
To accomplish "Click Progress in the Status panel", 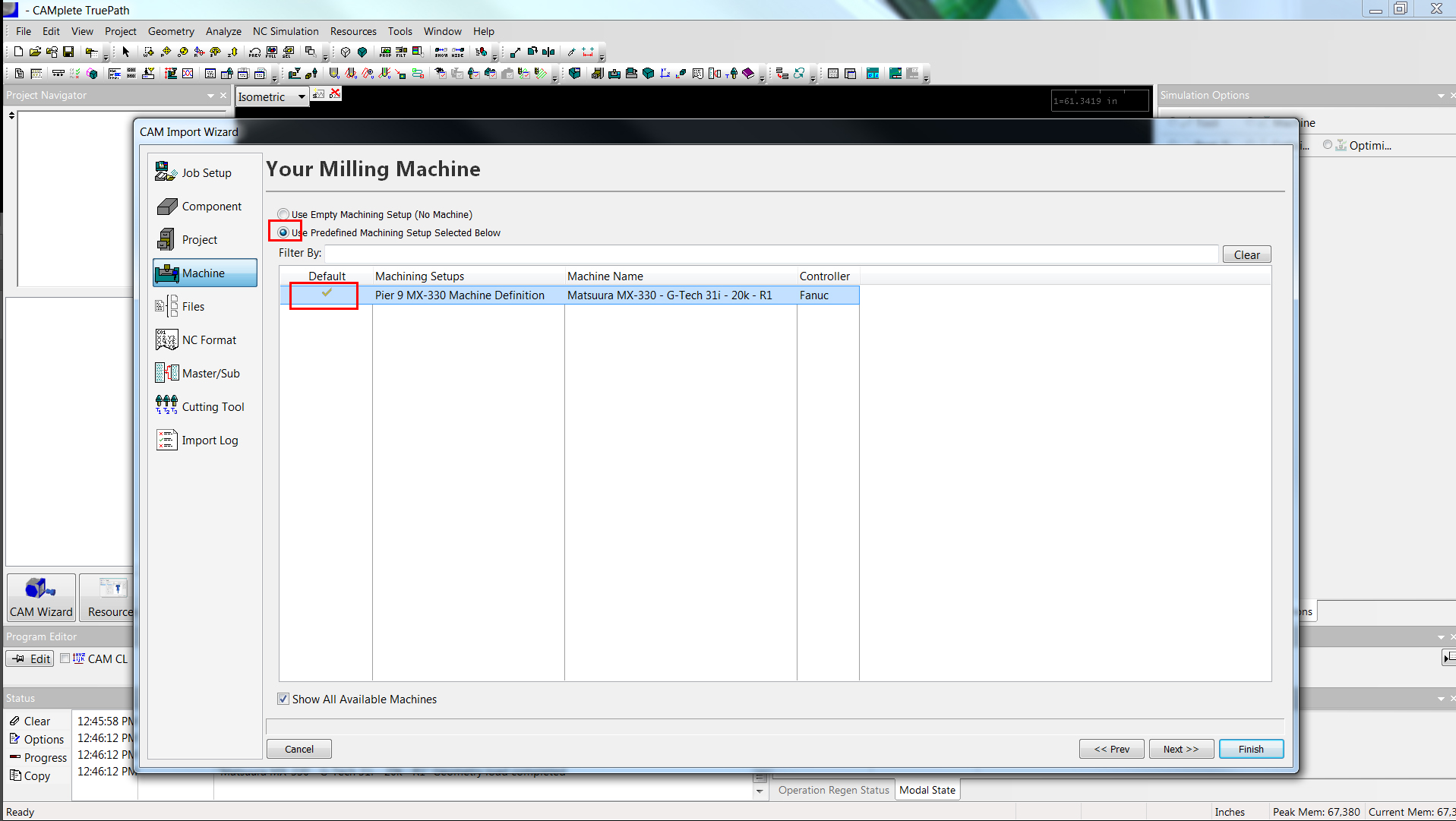I will [x=38, y=757].
